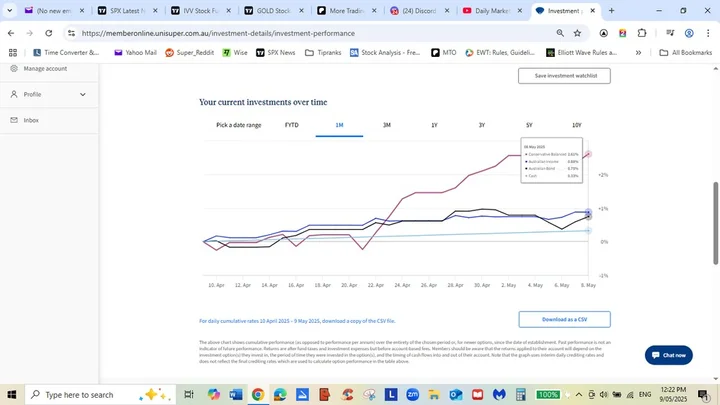The height and width of the screenshot is (405, 720).
Task: Select the FYTD time range tab
Action: click(x=291, y=125)
